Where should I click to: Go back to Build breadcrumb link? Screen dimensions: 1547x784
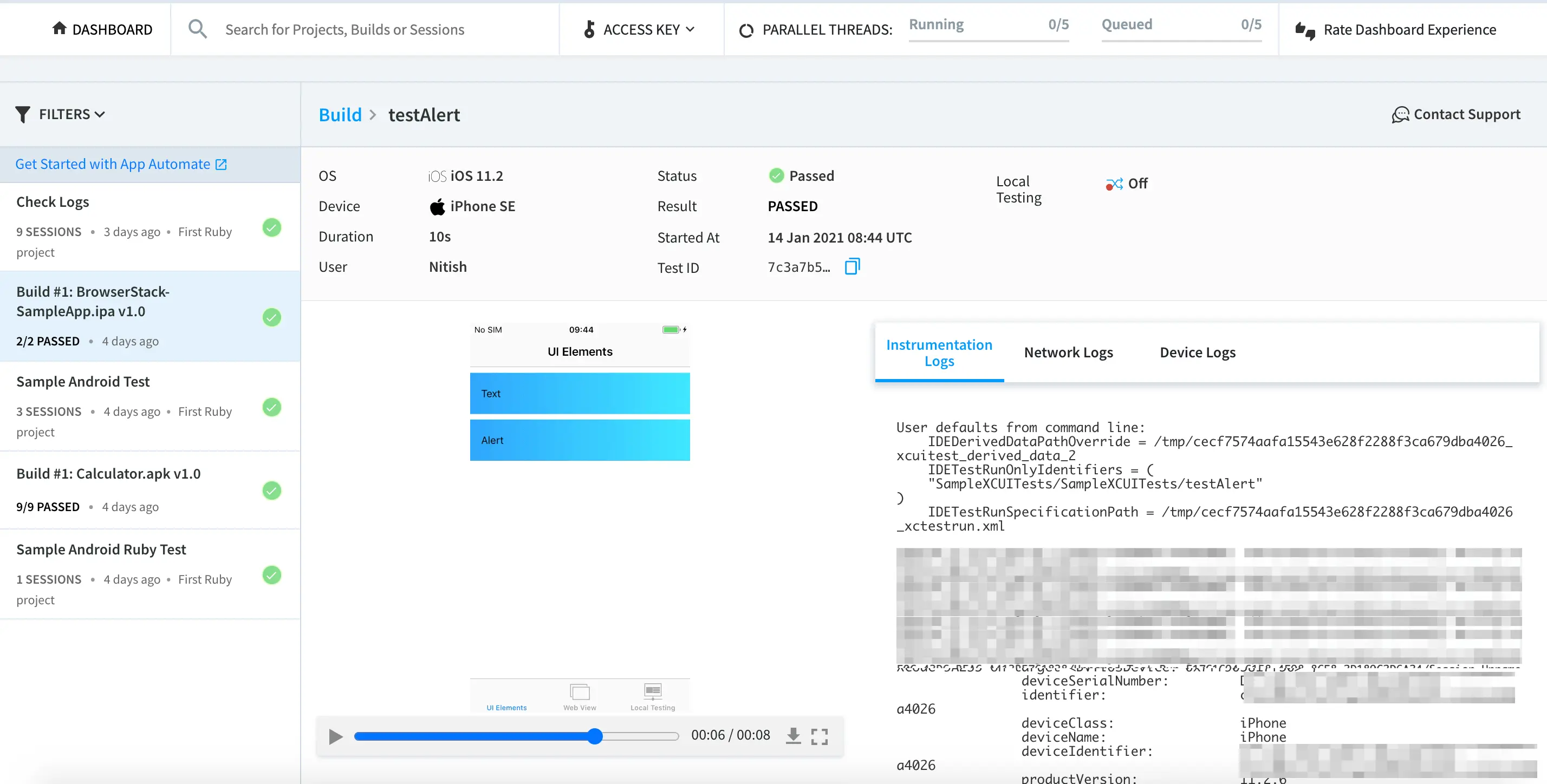[x=340, y=115]
